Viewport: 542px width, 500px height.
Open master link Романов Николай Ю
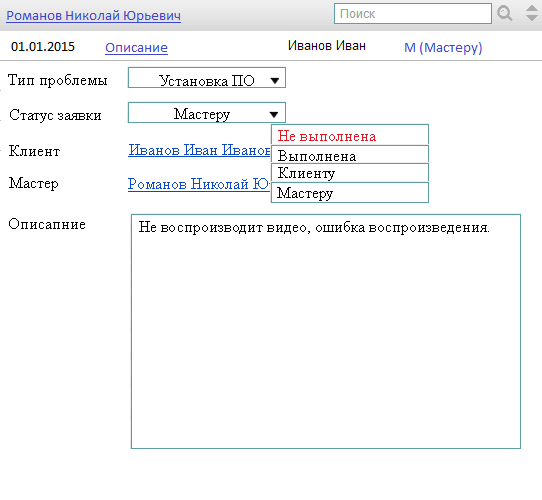pos(198,184)
